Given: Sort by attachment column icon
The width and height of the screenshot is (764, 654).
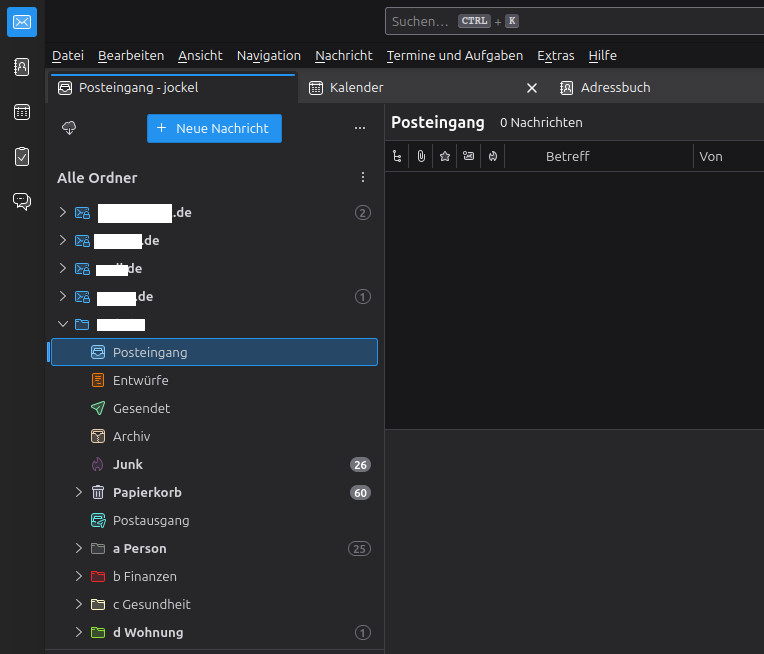Looking at the screenshot, I should [421, 156].
